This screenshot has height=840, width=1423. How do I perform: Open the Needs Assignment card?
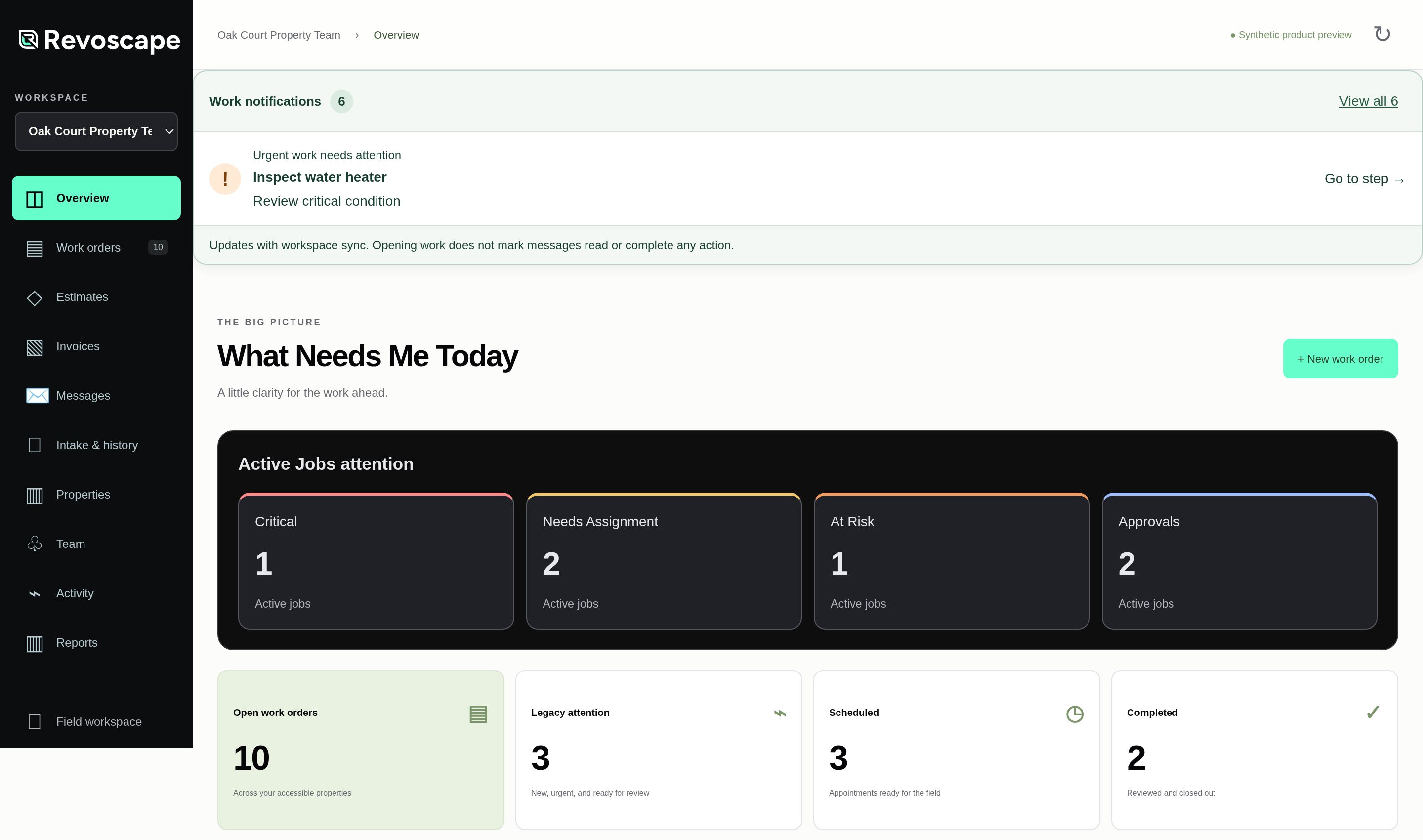point(664,561)
